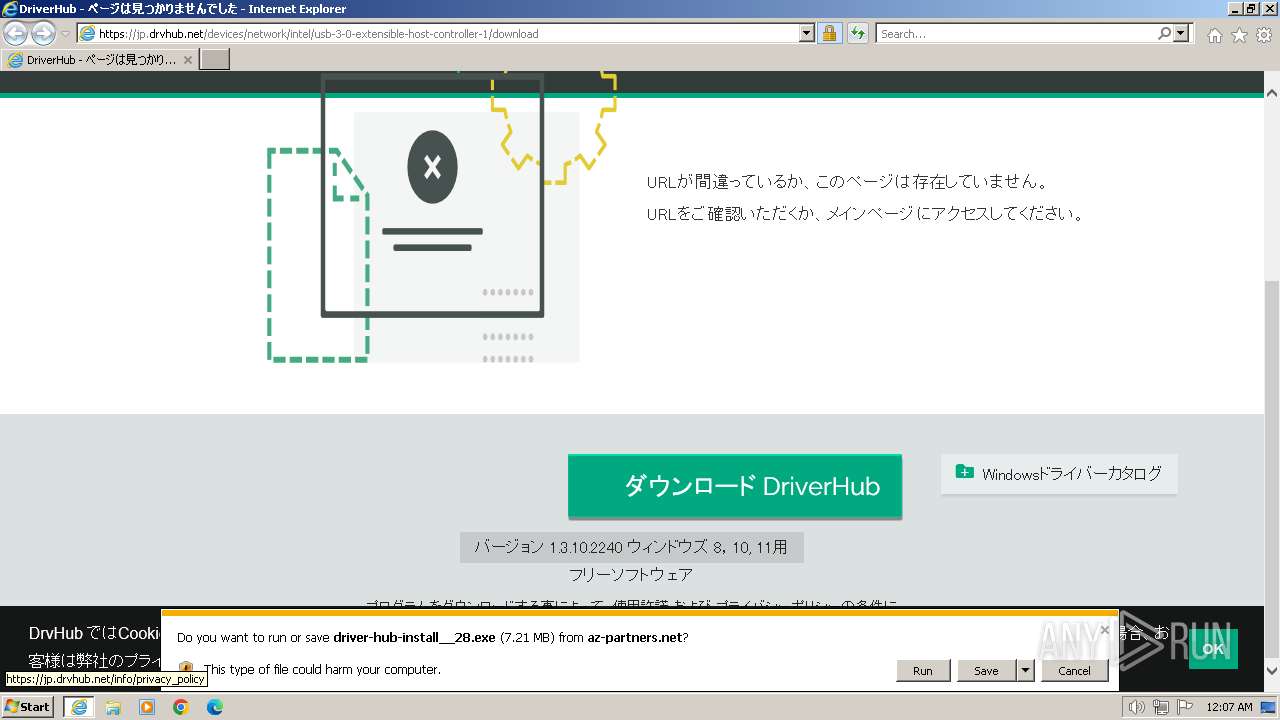Screen dimensions: 1280x720
Task: Close the download notification bar
Action: (x=1105, y=630)
